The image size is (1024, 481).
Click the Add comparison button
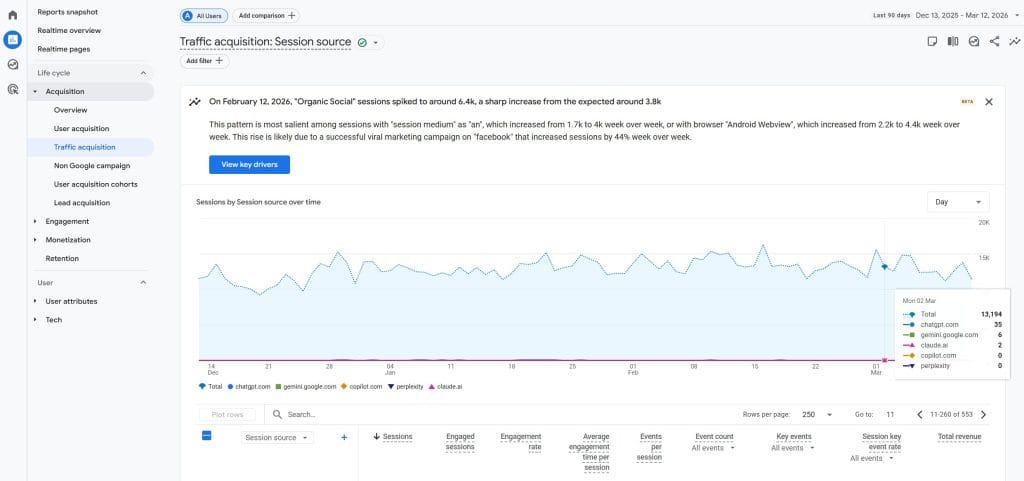point(266,15)
